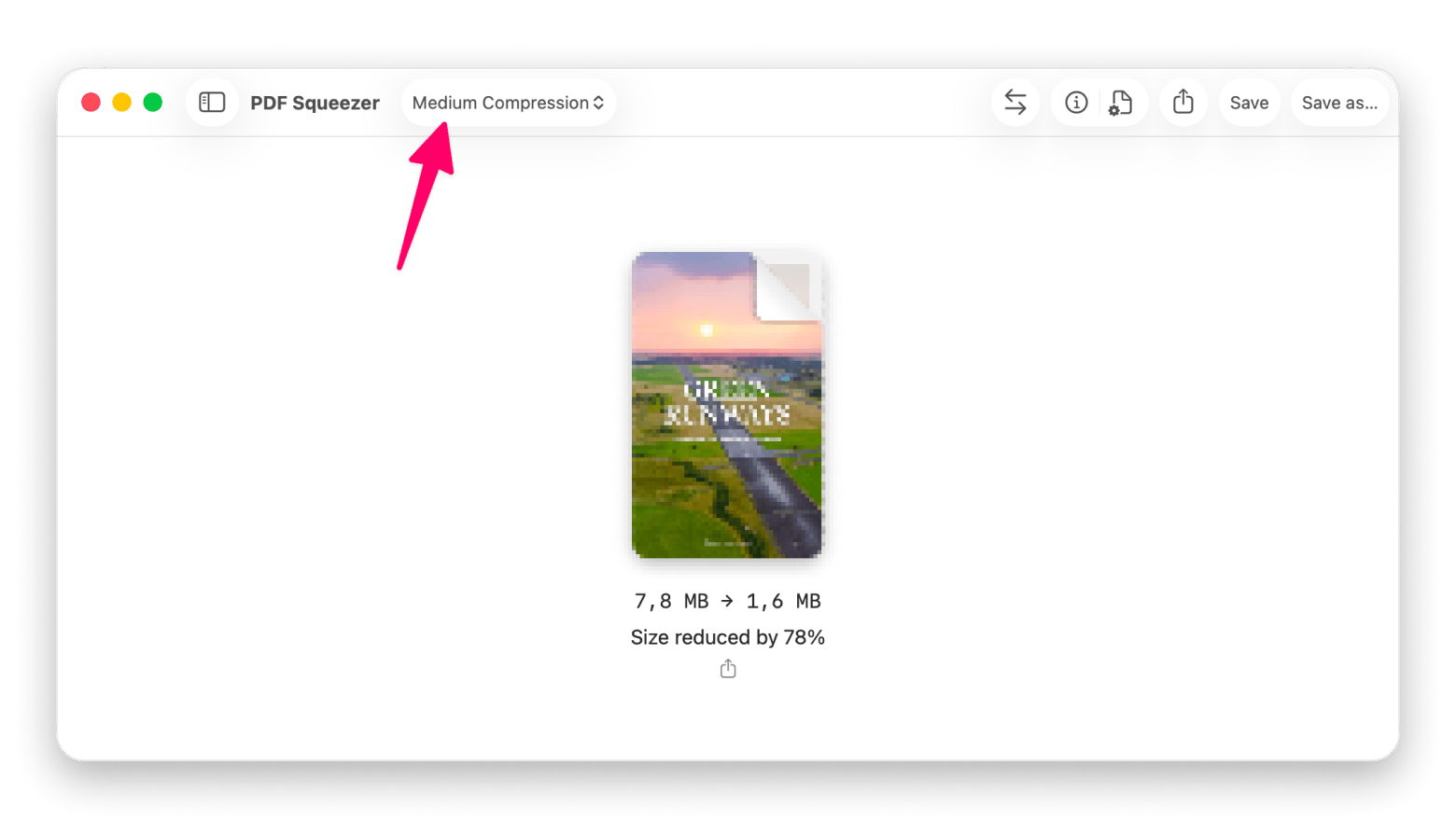
Task: Click the Save button
Action: click(1249, 103)
